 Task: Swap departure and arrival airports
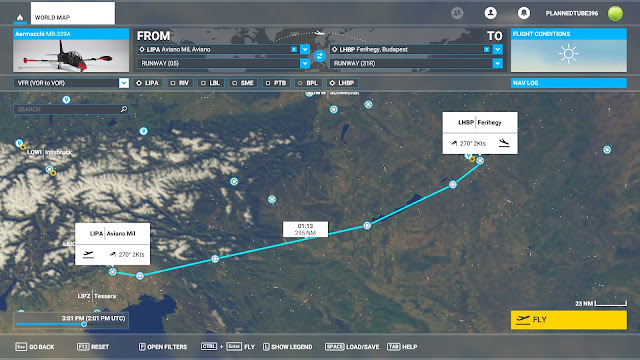pos(320,56)
